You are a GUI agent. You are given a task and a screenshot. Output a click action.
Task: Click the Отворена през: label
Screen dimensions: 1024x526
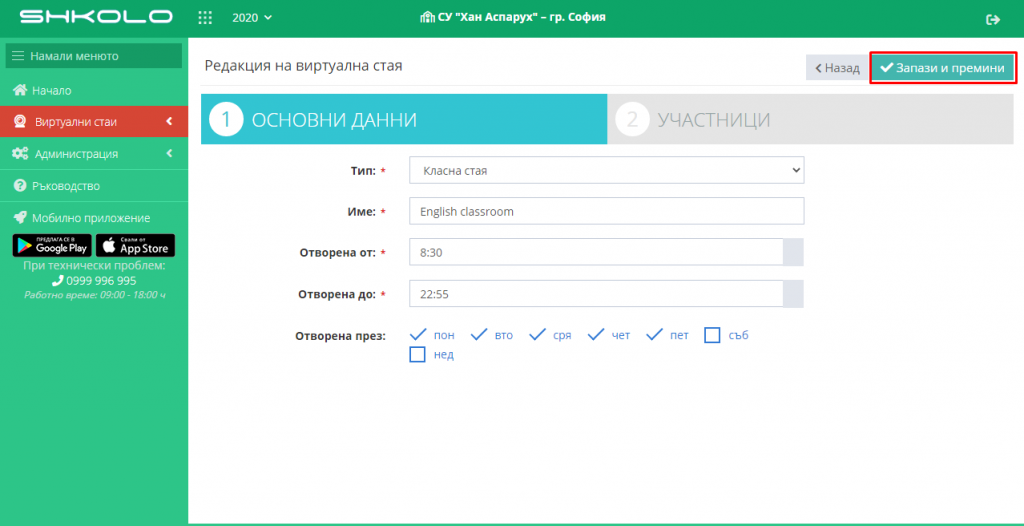click(340, 336)
